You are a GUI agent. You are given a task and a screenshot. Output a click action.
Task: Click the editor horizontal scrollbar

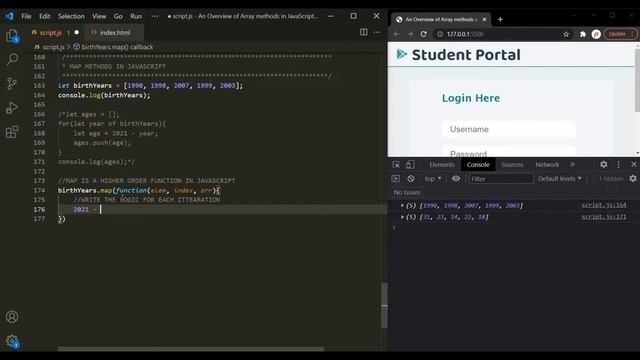pos(191,349)
